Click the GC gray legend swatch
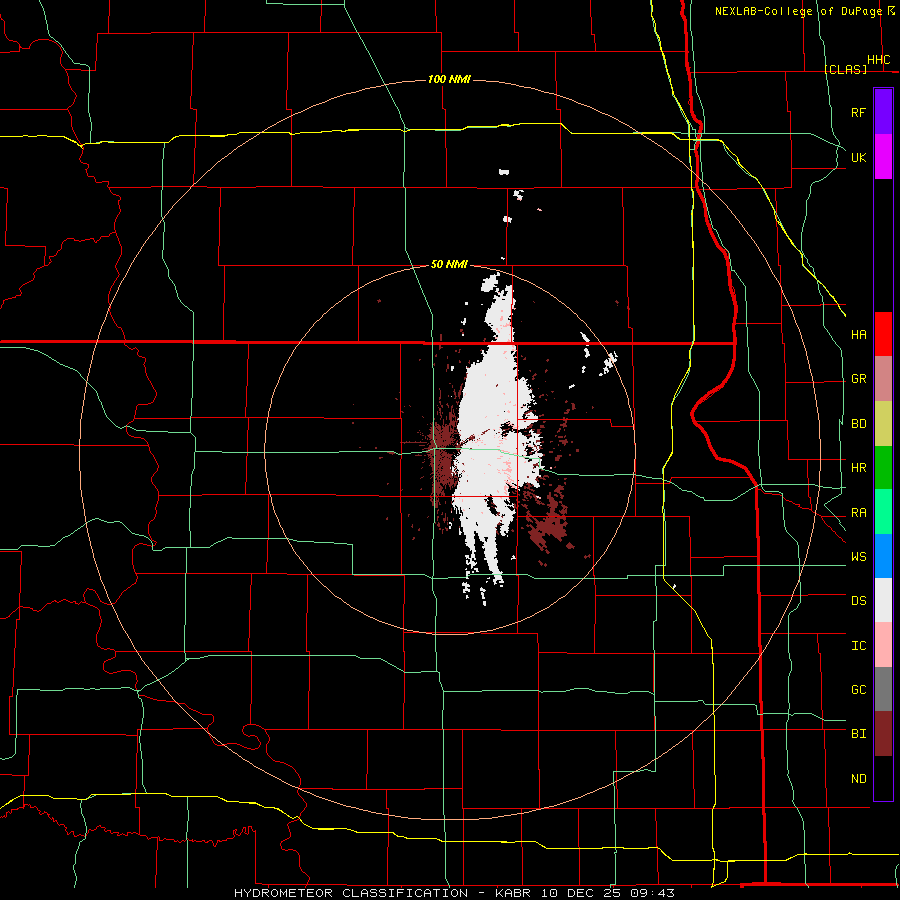 click(883, 689)
